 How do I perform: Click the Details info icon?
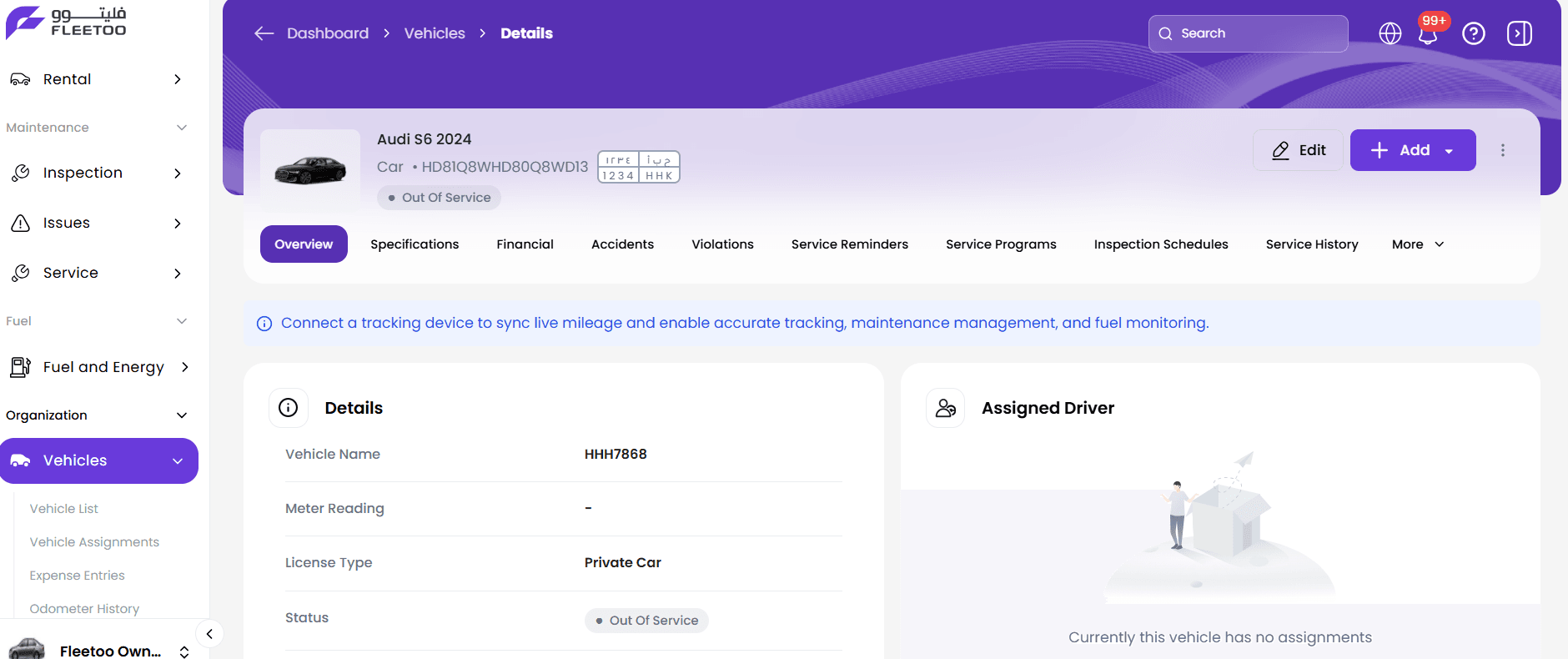click(x=288, y=408)
